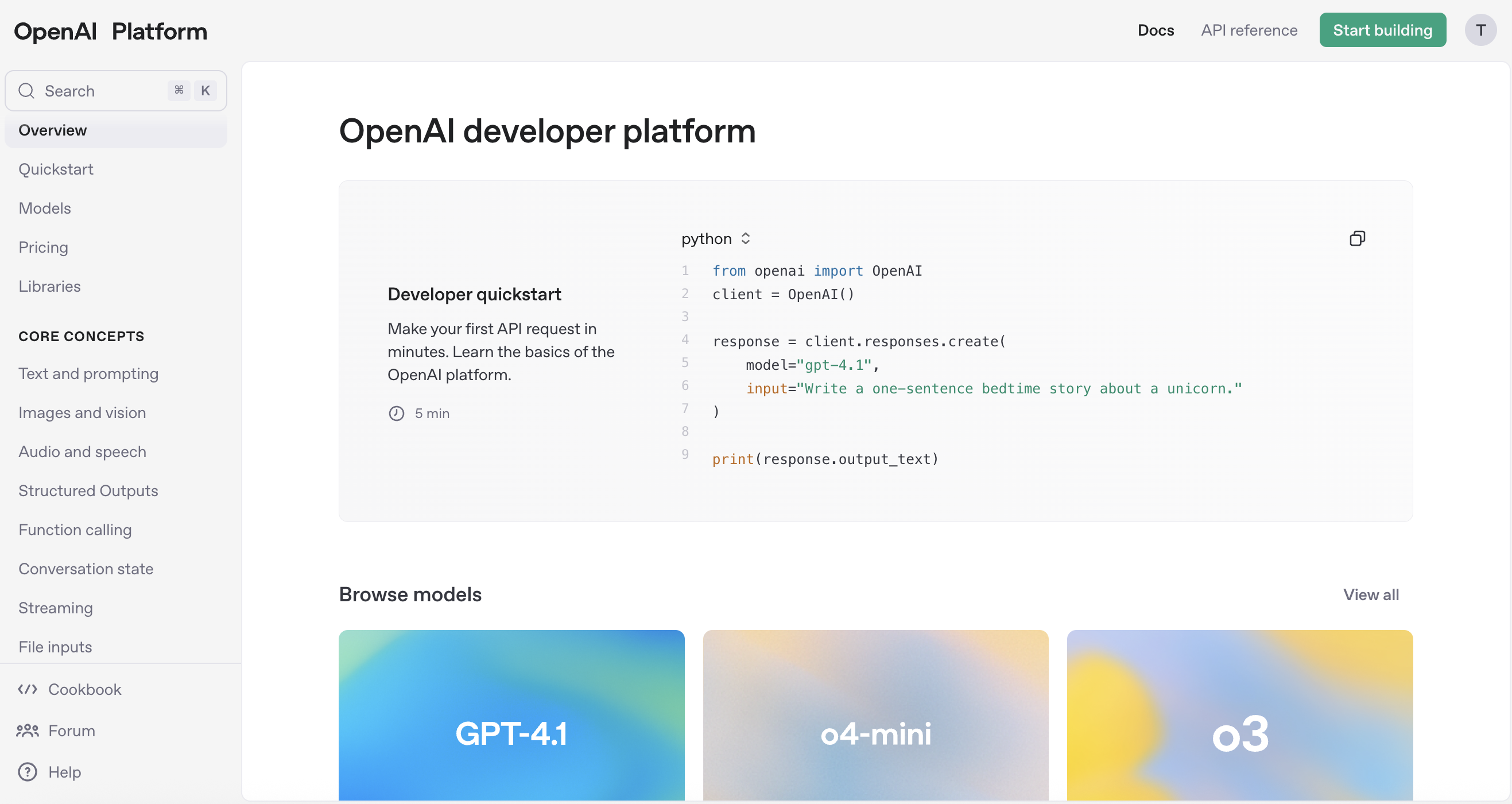Image resolution: width=1512 pixels, height=804 pixels.
Task: Click the CORE CONCEPTS section header
Action: [81, 337]
